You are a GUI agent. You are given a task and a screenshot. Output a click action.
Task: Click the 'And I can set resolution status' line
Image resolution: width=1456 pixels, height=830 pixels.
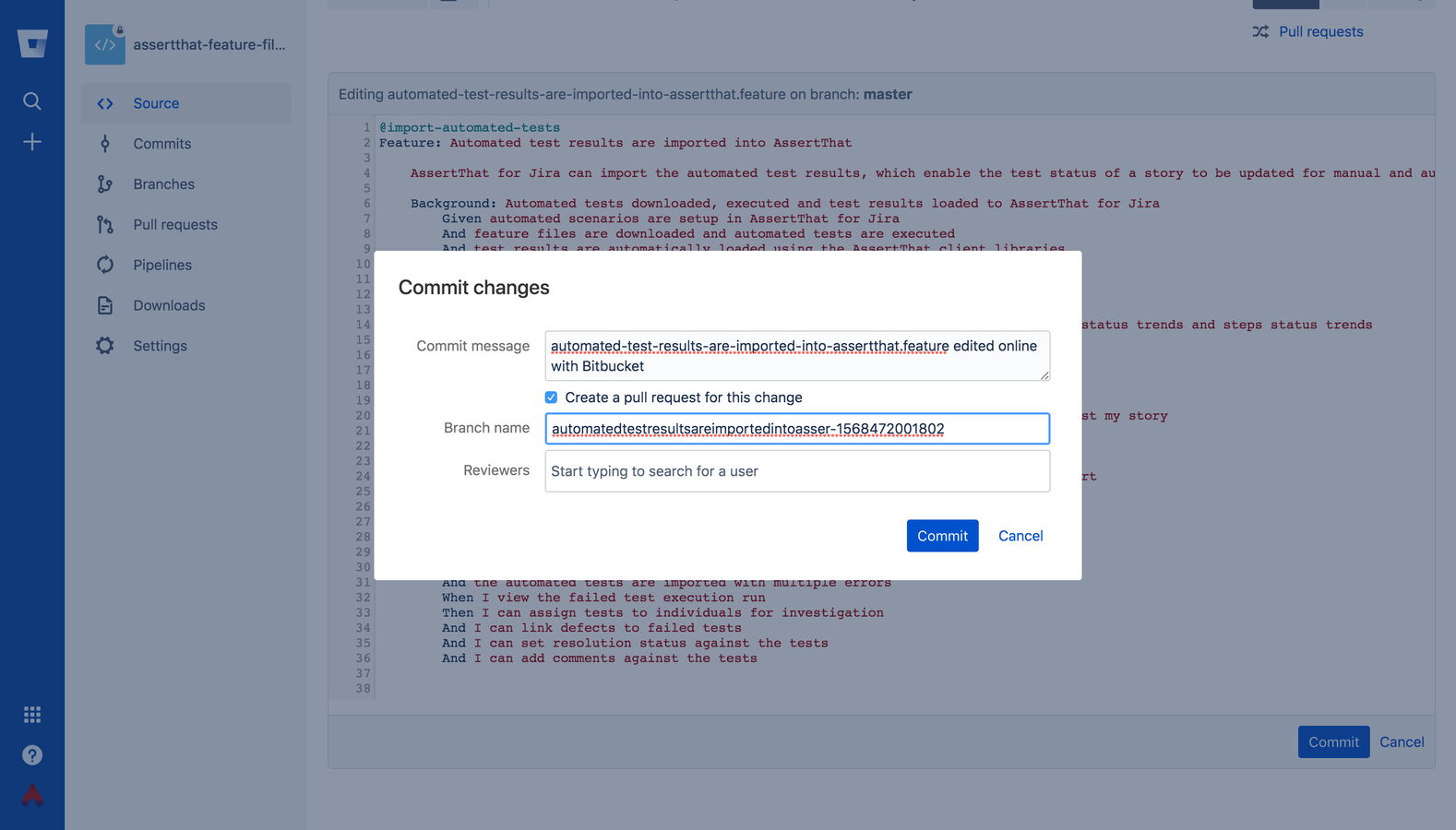point(635,644)
